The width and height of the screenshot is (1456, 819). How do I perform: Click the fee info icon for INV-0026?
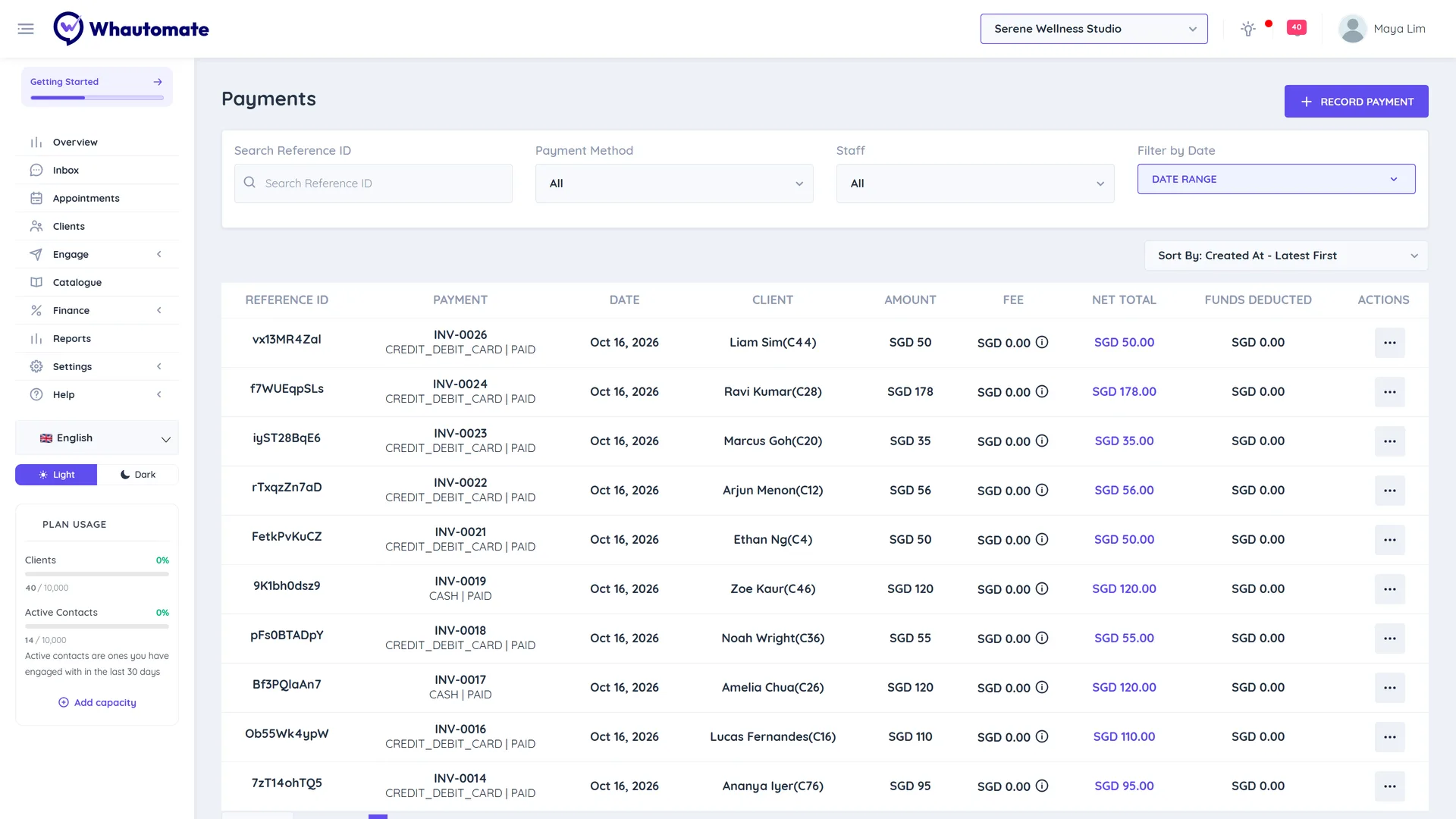(x=1042, y=342)
